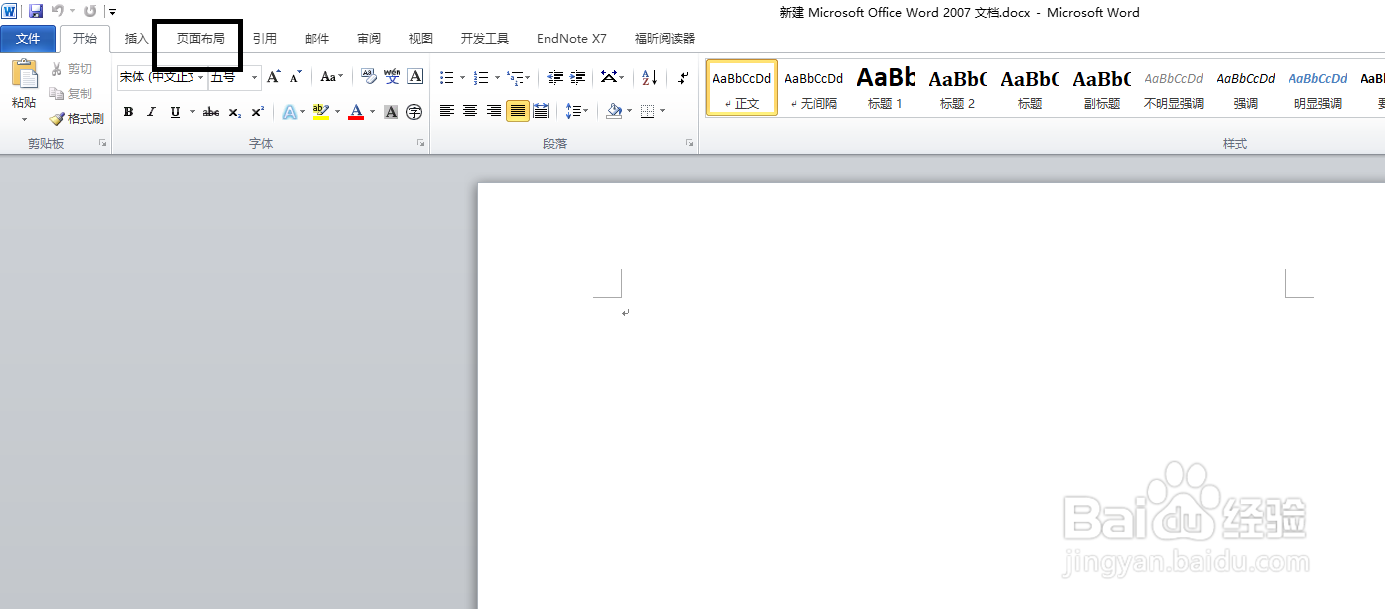Click the 复制 (Copy) button
Screen dimensions: 1385x609
tap(72, 94)
